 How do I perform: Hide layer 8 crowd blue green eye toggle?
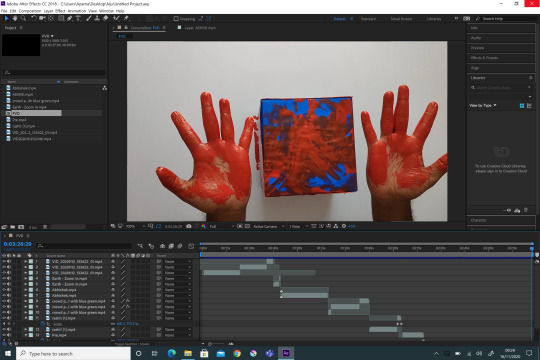(x=4, y=301)
